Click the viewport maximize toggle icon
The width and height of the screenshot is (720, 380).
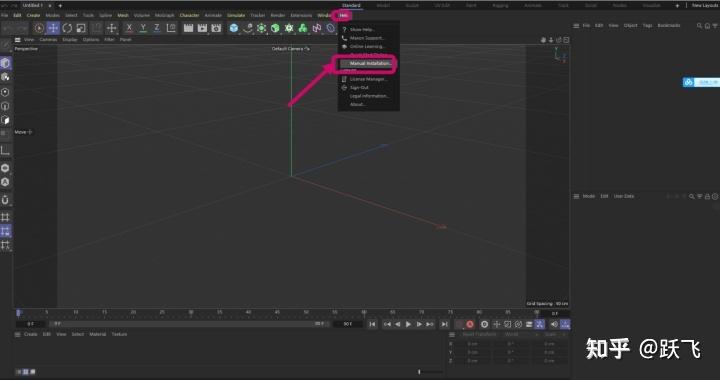pyautogui.click(x=566, y=40)
